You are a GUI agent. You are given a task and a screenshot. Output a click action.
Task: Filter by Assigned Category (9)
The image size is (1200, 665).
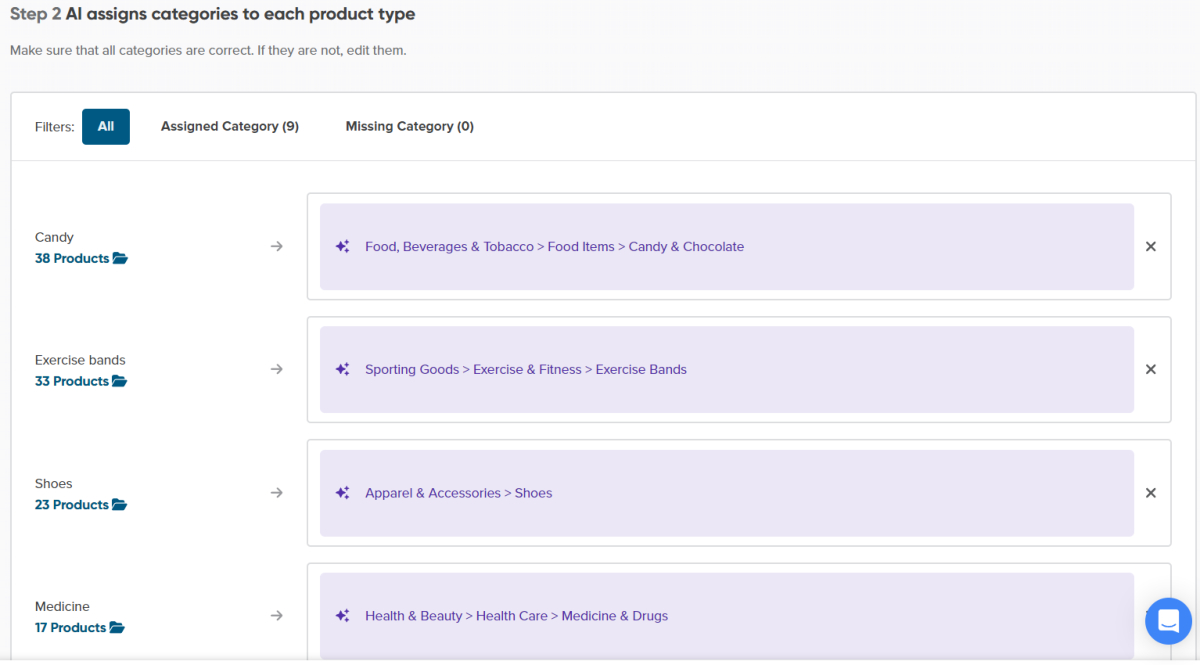(230, 127)
